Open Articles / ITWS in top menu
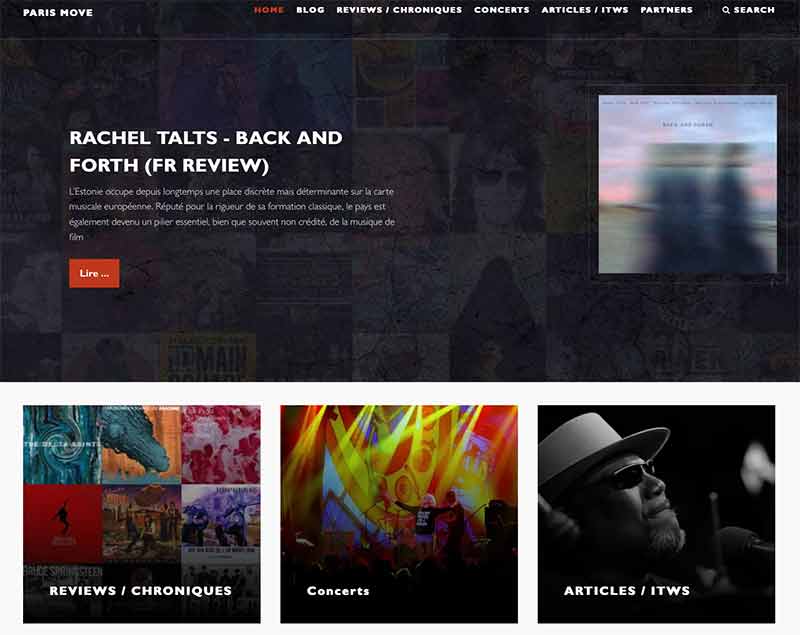The image size is (800, 635). click(x=585, y=10)
